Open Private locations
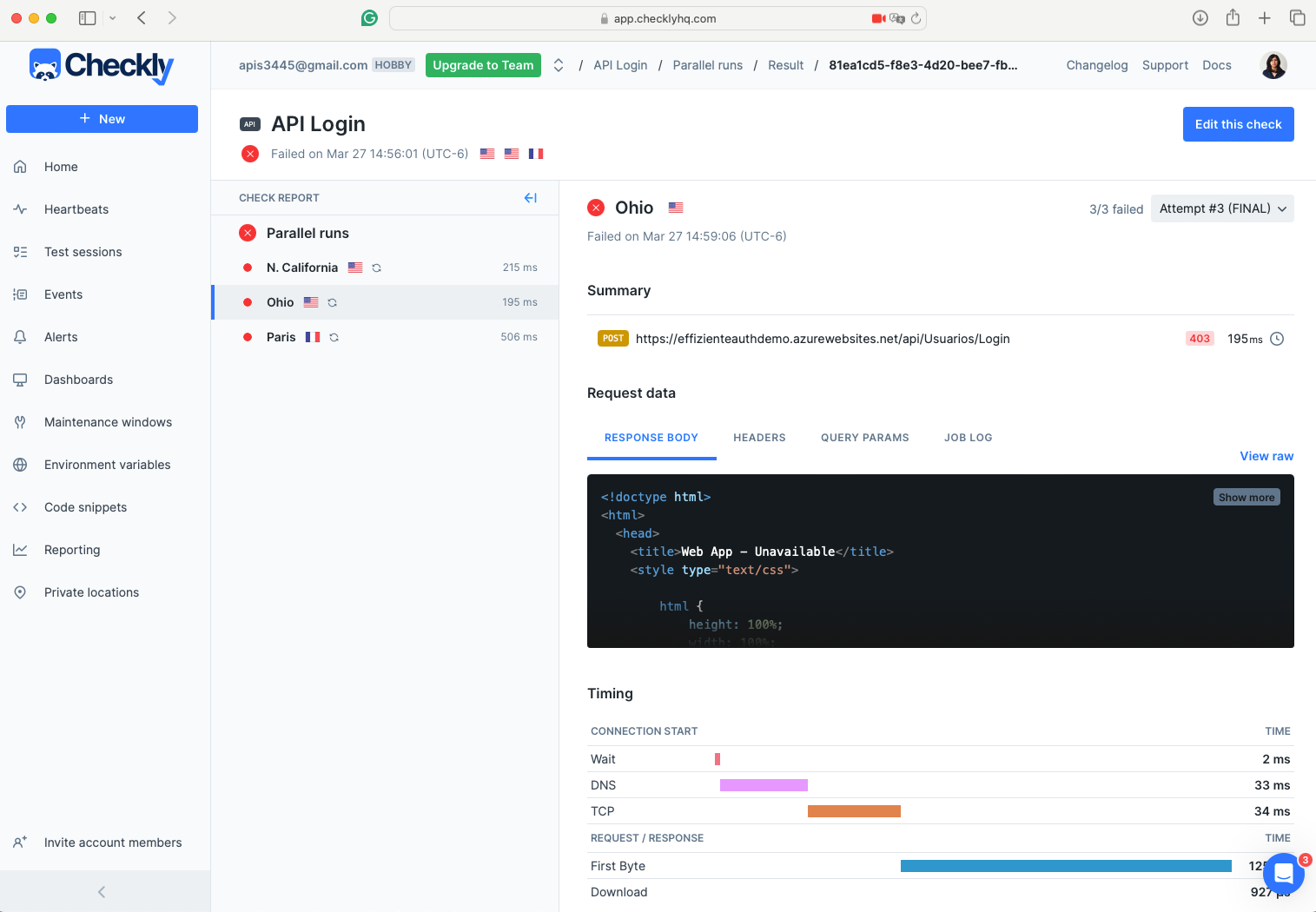The width and height of the screenshot is (1316, 912). pyautogui.click(x=91, y=592)
